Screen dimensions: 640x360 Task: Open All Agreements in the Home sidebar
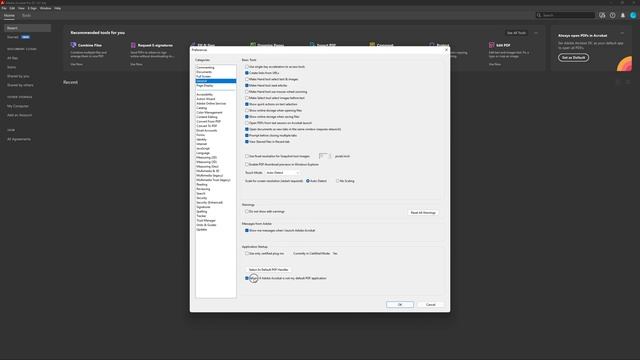[x=19, y=139]
